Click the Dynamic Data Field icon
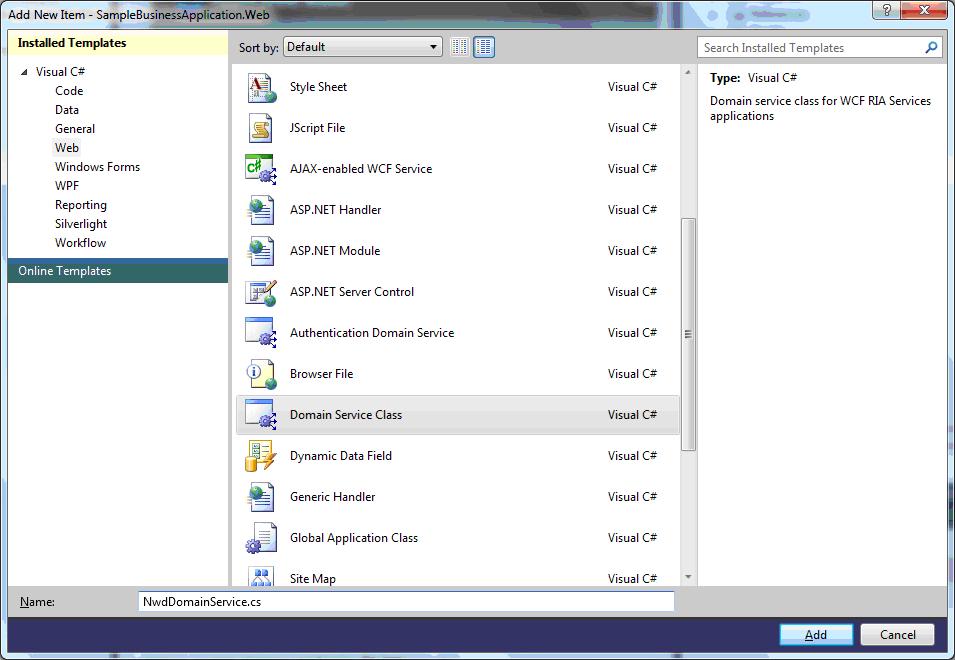 coord(261,455)
